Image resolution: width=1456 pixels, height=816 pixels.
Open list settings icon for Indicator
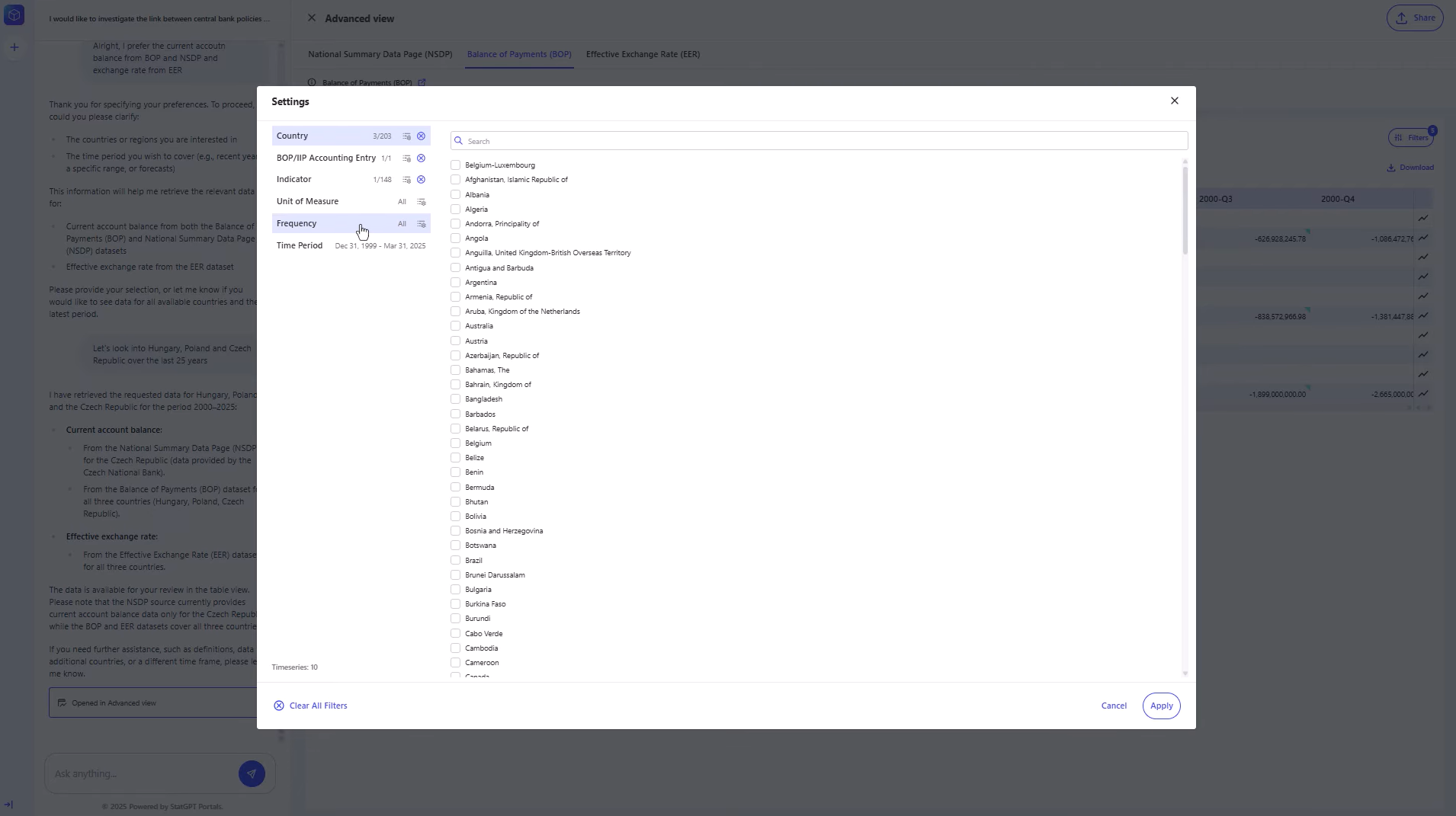pos(406,180)
